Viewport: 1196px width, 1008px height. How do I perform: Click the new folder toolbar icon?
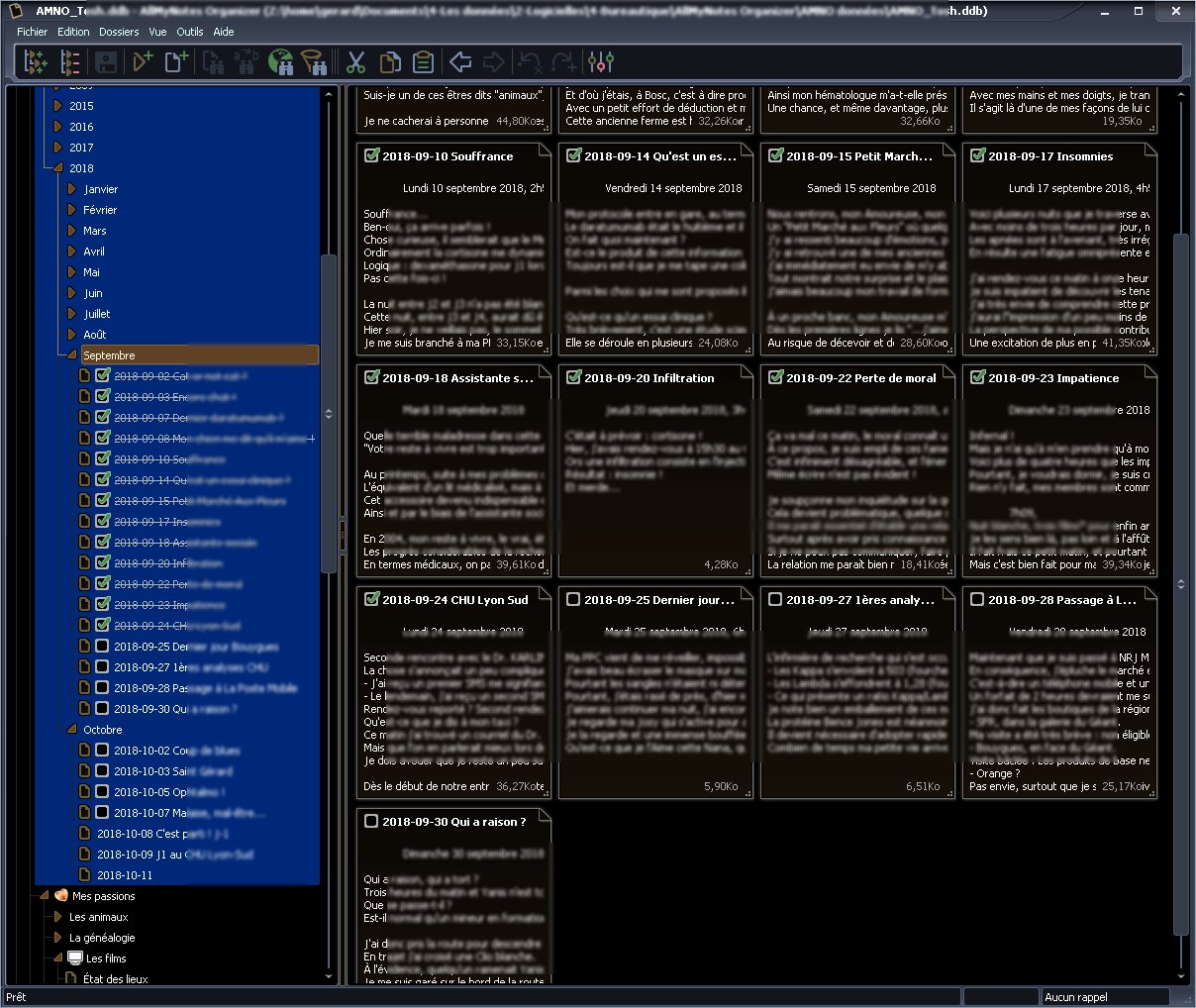click(143, 62)
